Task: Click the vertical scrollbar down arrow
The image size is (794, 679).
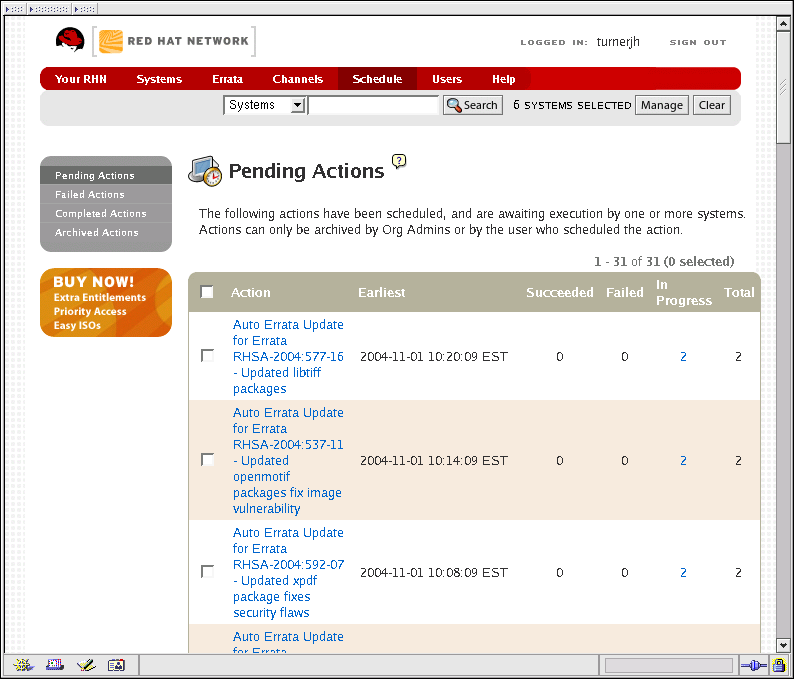Action: tap(783, 646)
